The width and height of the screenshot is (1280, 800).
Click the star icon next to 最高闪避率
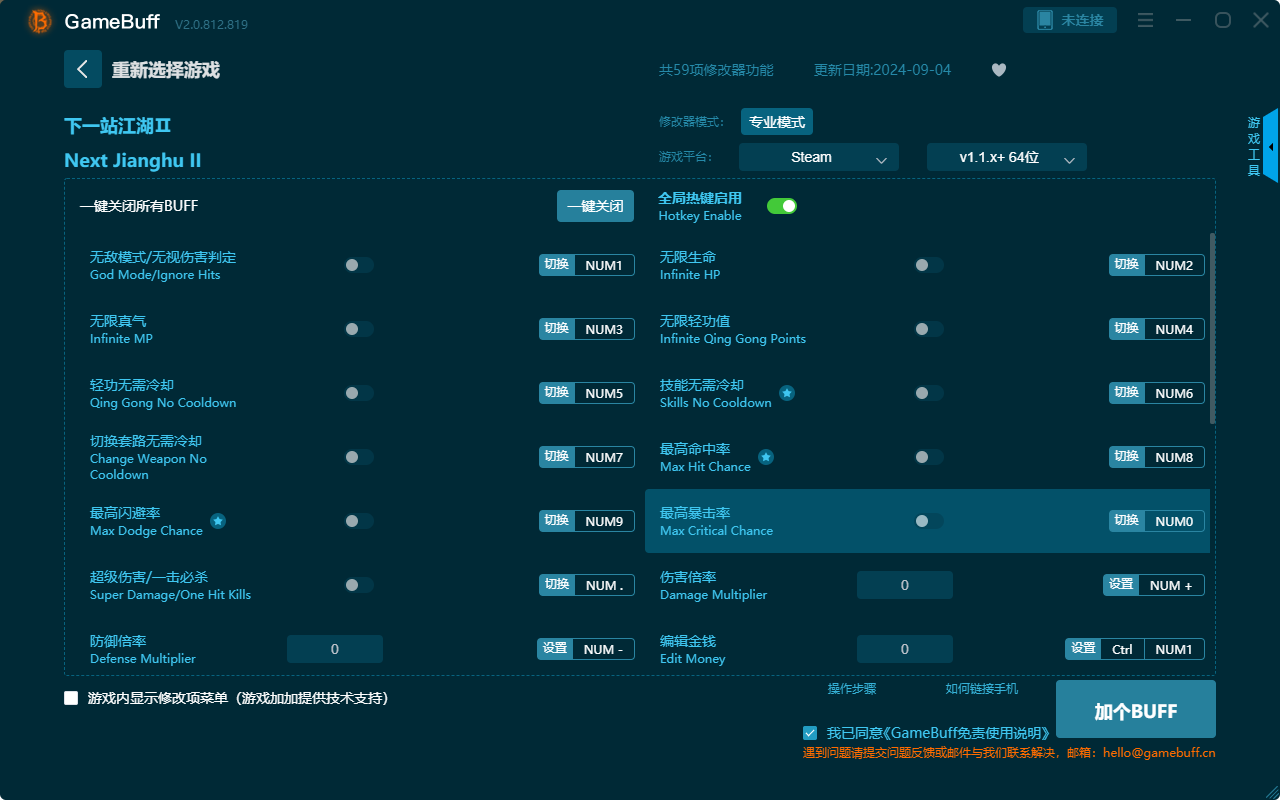pos(218,521)
